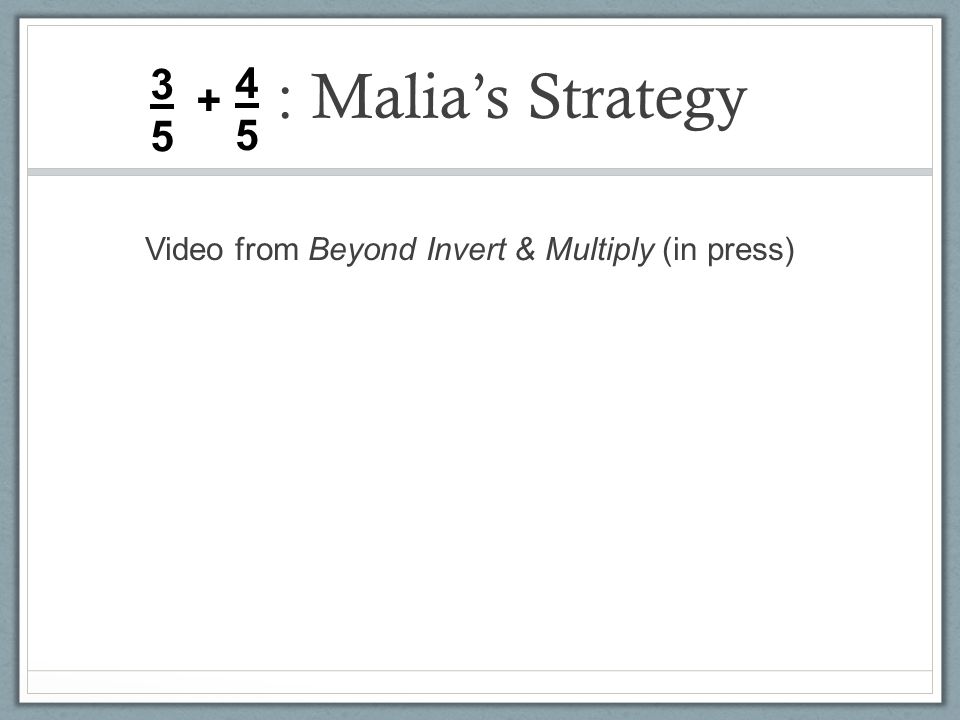This screenshot has height=720, width=960.
Task: Click the word Video in body text
Action: point(184,249)
